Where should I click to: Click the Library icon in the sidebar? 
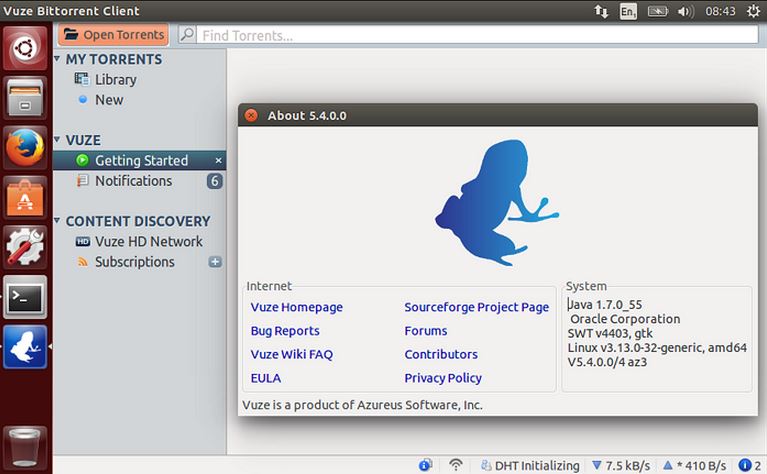pos(82,79)
